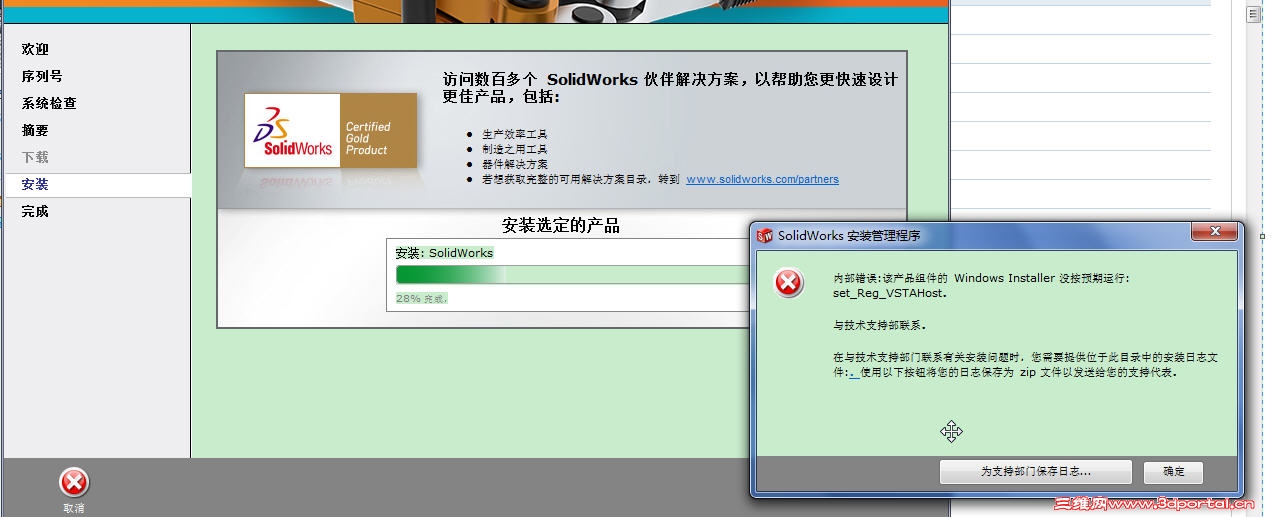
Task: Click the red error icon in dialog
Action: [789, 284]
